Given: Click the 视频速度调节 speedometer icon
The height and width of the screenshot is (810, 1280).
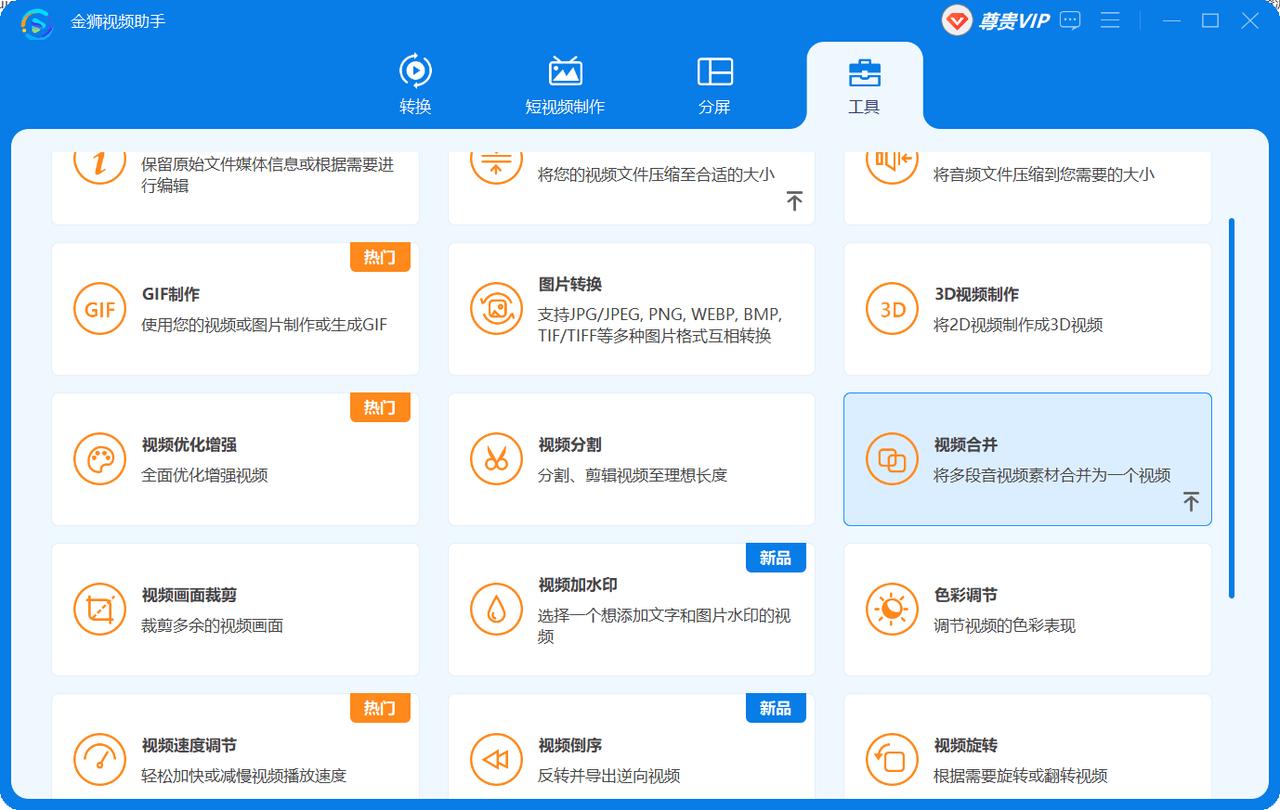Looking at the screenshot, I should click(x=99, y=758).
